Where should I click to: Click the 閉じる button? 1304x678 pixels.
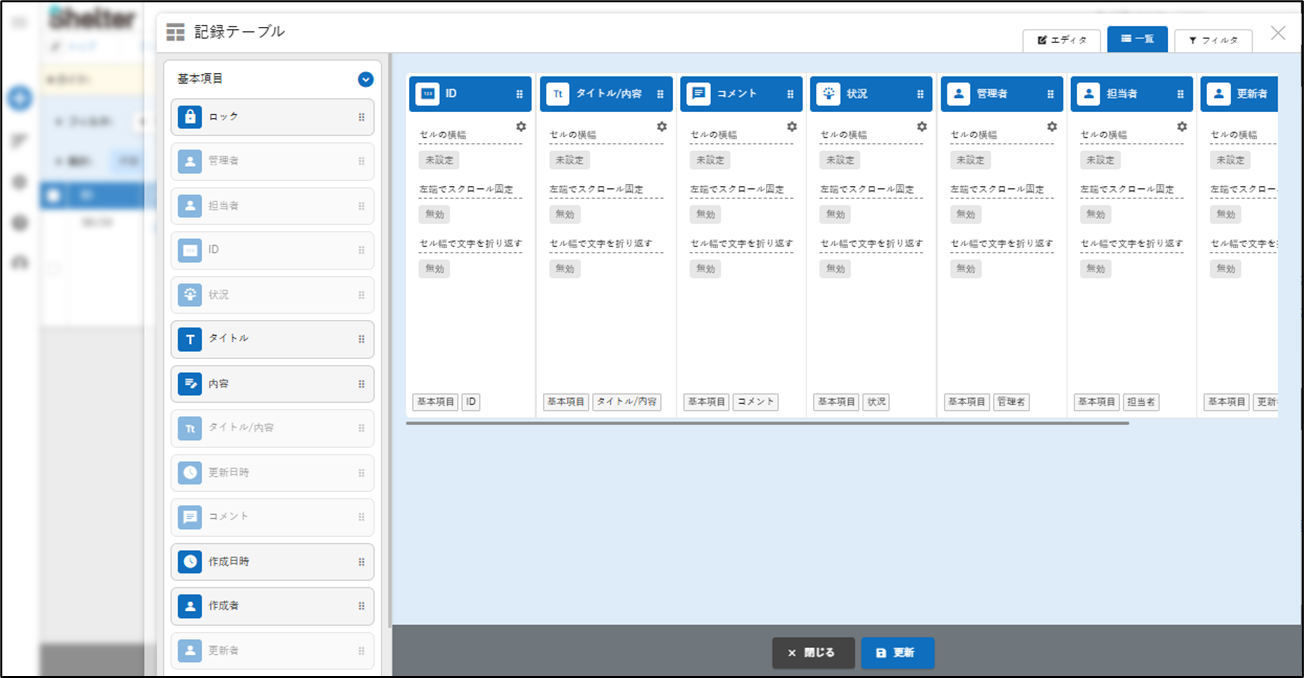pyautogui.click(x=813, y=653)
